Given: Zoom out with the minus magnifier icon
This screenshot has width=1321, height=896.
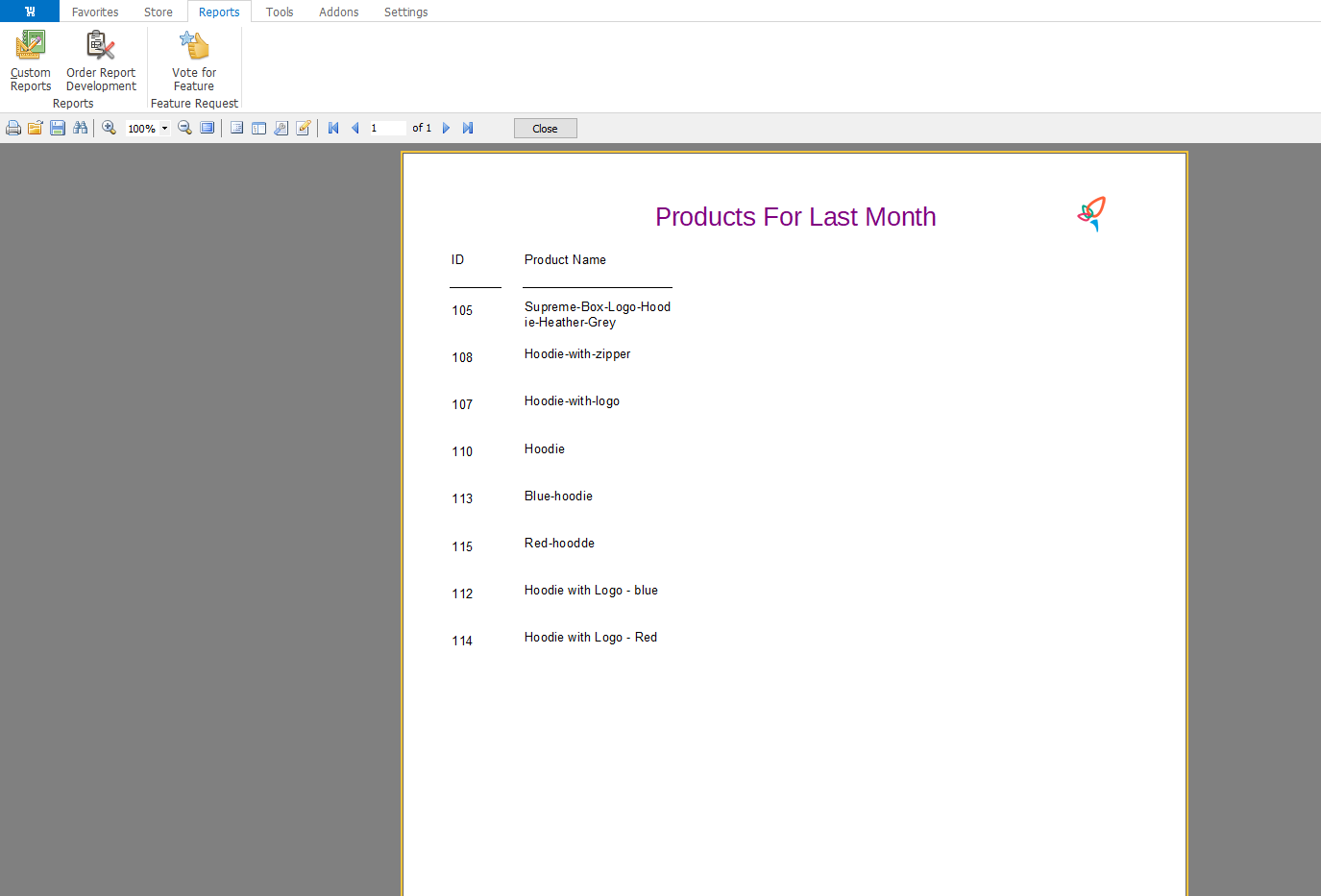Looking at the screenshot, I should tap(184, 128).
